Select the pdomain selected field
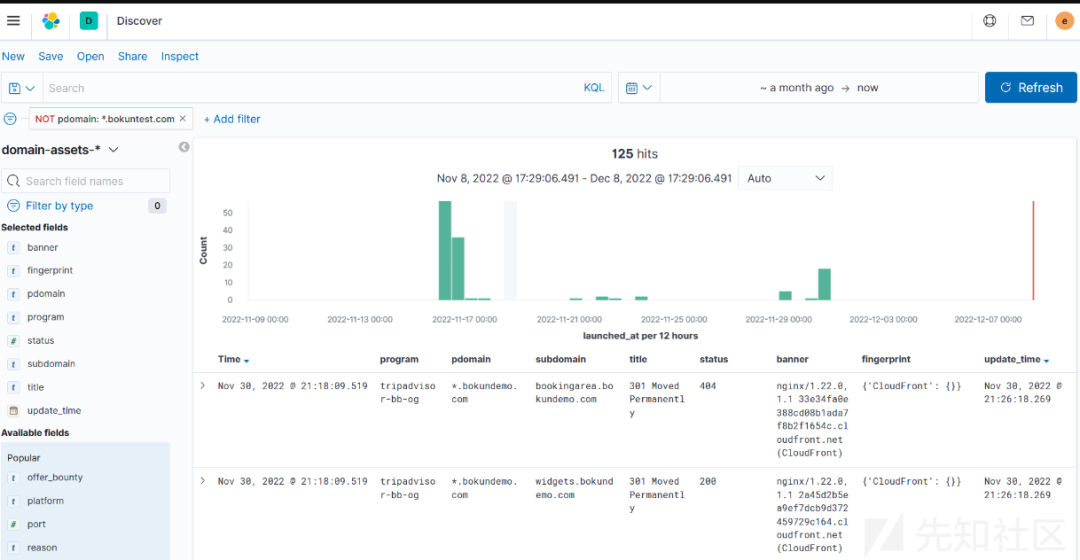Viewport: 1080px width, 560px height. pos(46,294)
